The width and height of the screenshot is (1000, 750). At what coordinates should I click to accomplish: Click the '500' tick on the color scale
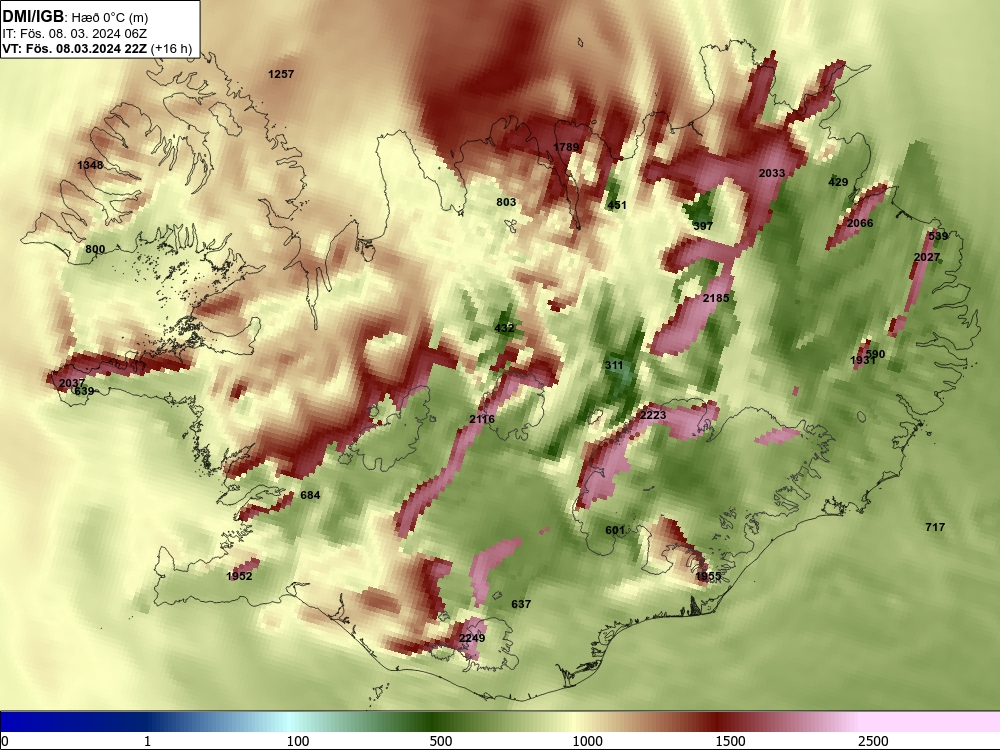click(441, 741)
